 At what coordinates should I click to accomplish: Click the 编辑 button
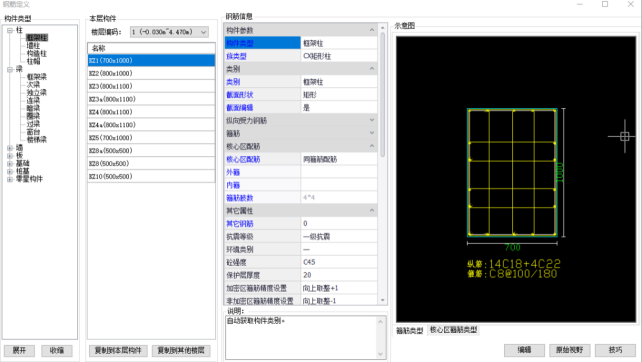(524, 350)
